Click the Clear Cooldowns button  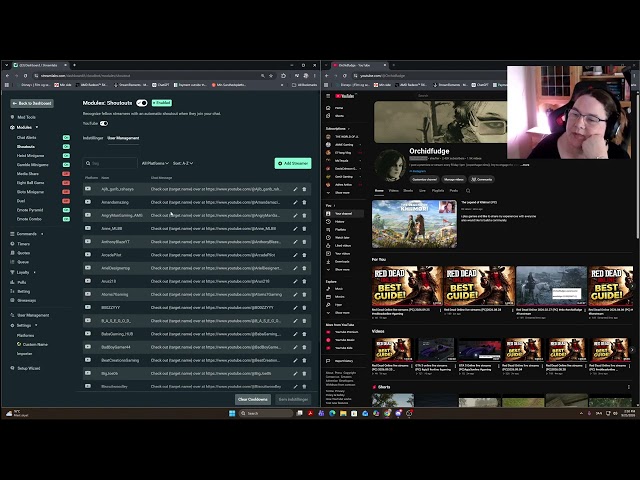pos(253,399)
